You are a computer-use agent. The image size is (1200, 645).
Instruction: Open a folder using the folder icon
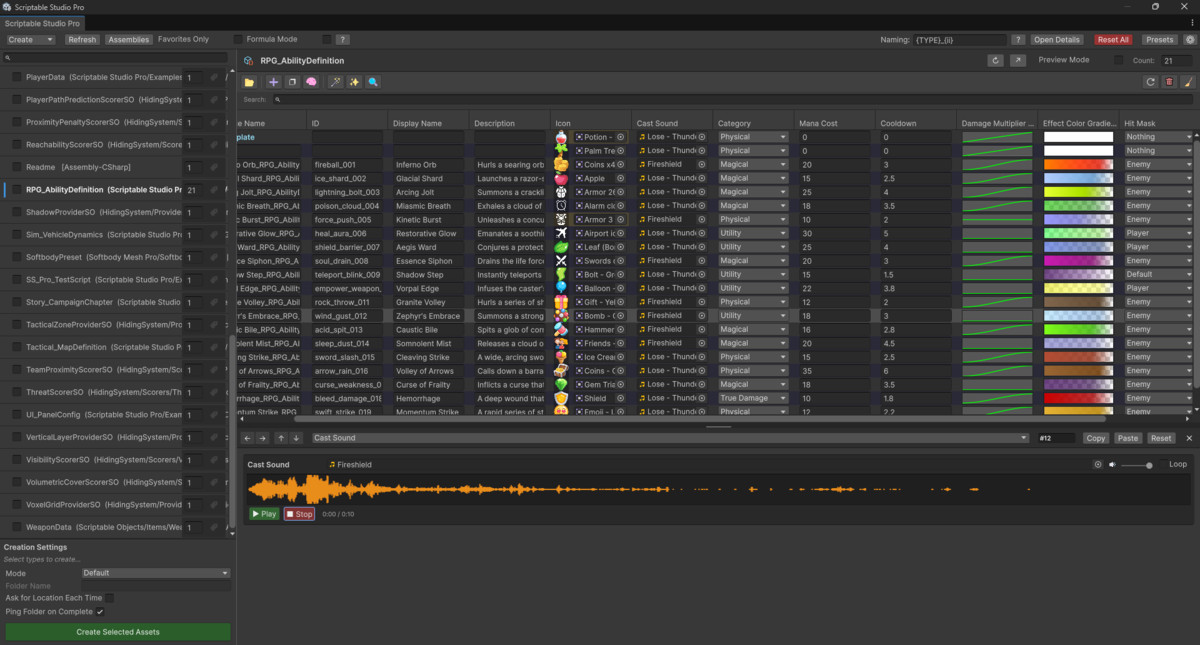[248, 82]
